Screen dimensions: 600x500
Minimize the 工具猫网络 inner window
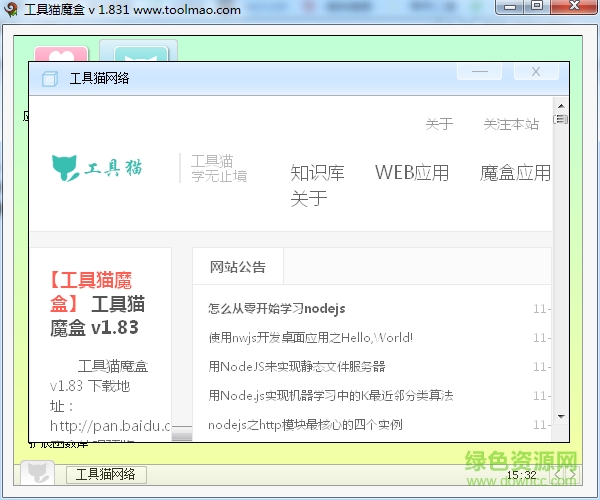[x=479, y=72]
